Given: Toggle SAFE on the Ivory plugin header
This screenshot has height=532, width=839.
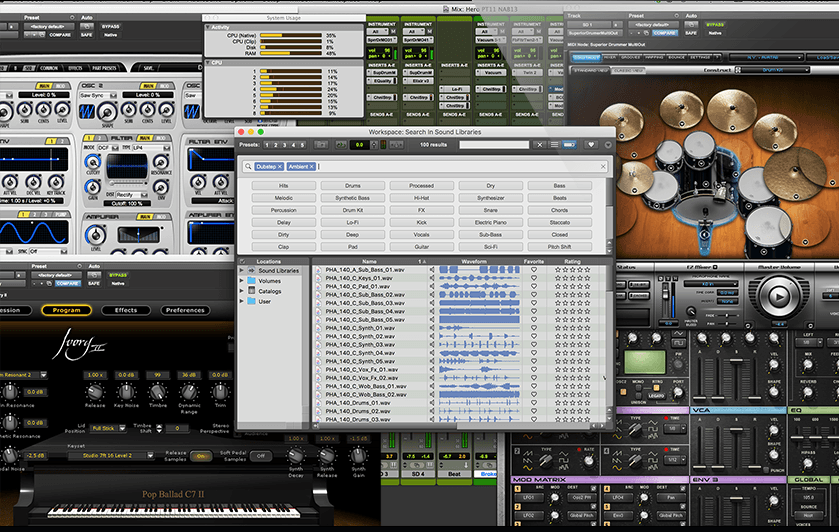Looking at the screenshot, I should 94,283.
